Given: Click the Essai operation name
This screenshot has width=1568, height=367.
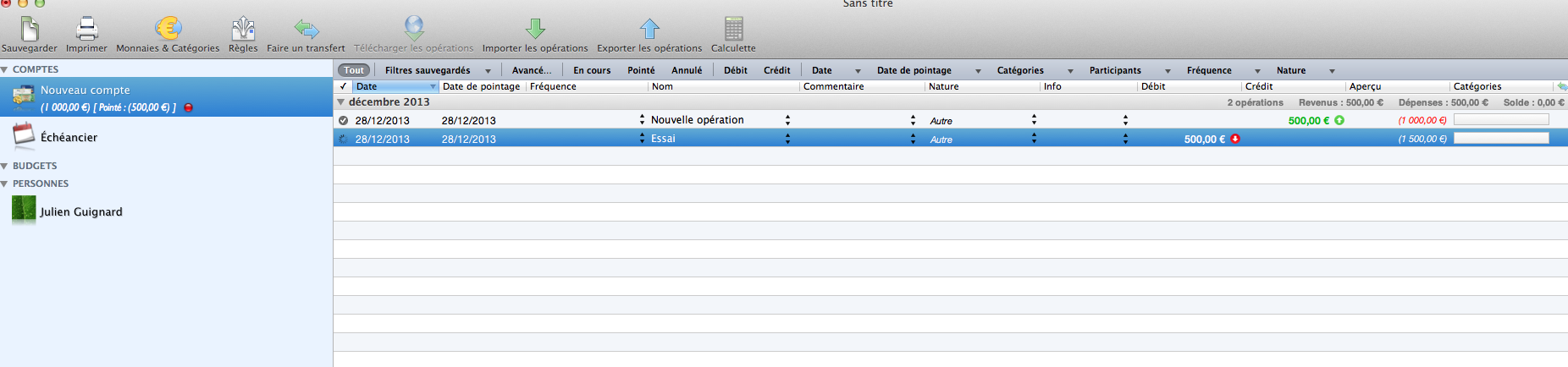Looking at the screenshot, I should (x=663, y=139).
